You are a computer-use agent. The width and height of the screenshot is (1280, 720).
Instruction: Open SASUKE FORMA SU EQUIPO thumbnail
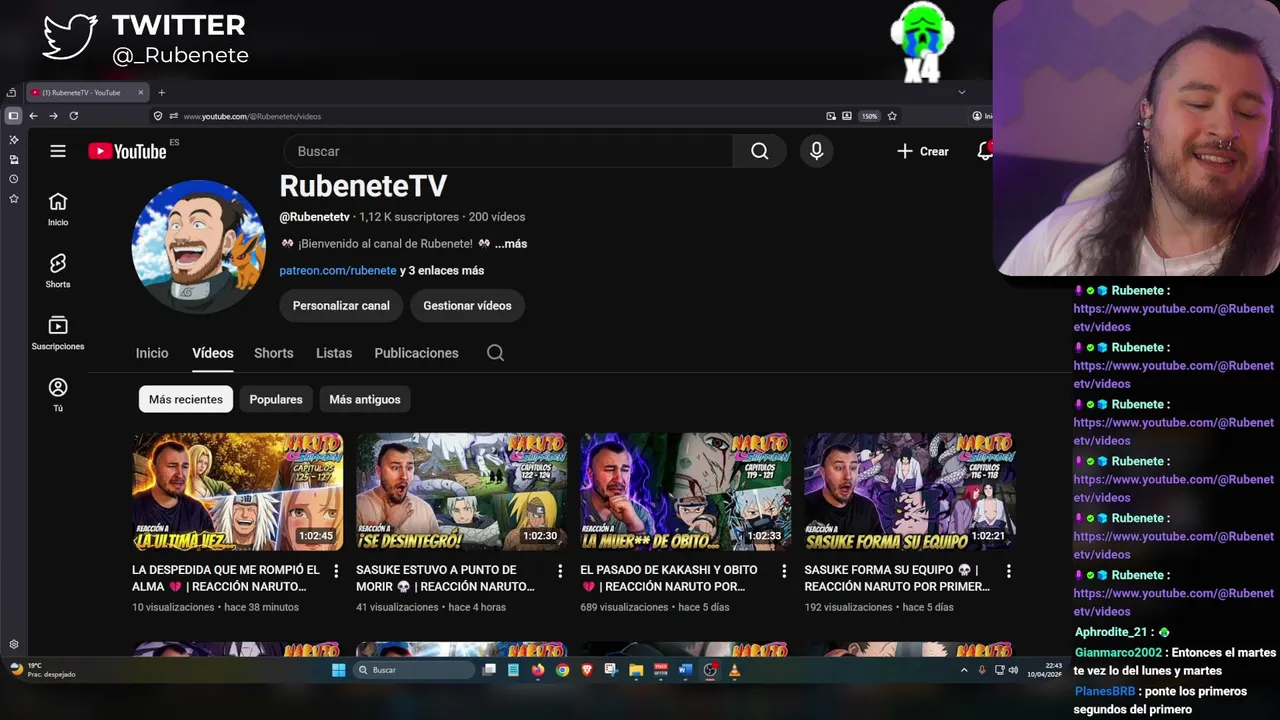tap(909, 491)
